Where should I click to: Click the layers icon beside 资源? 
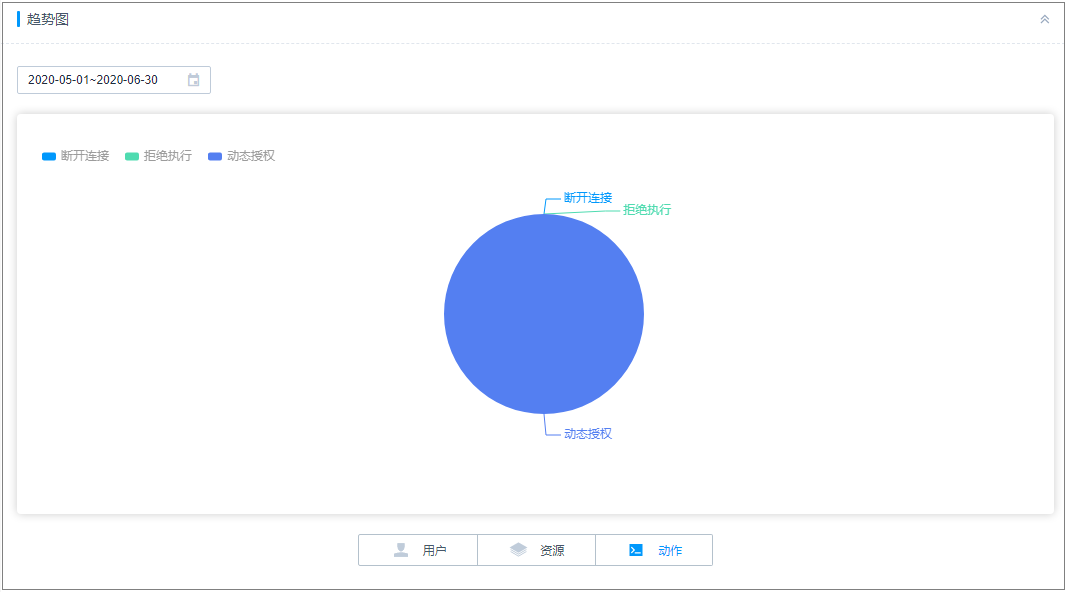coord(519,550)
